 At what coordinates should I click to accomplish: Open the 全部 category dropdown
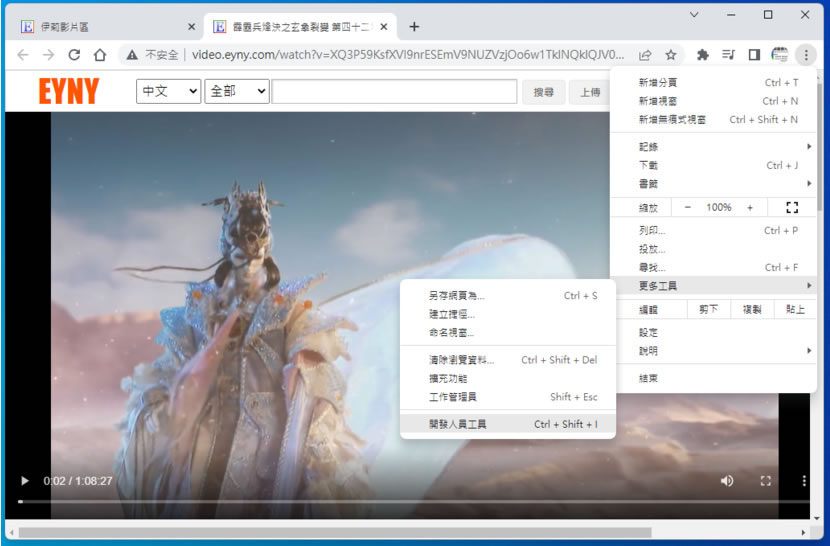pyautogui.click(x=237, y=91)
